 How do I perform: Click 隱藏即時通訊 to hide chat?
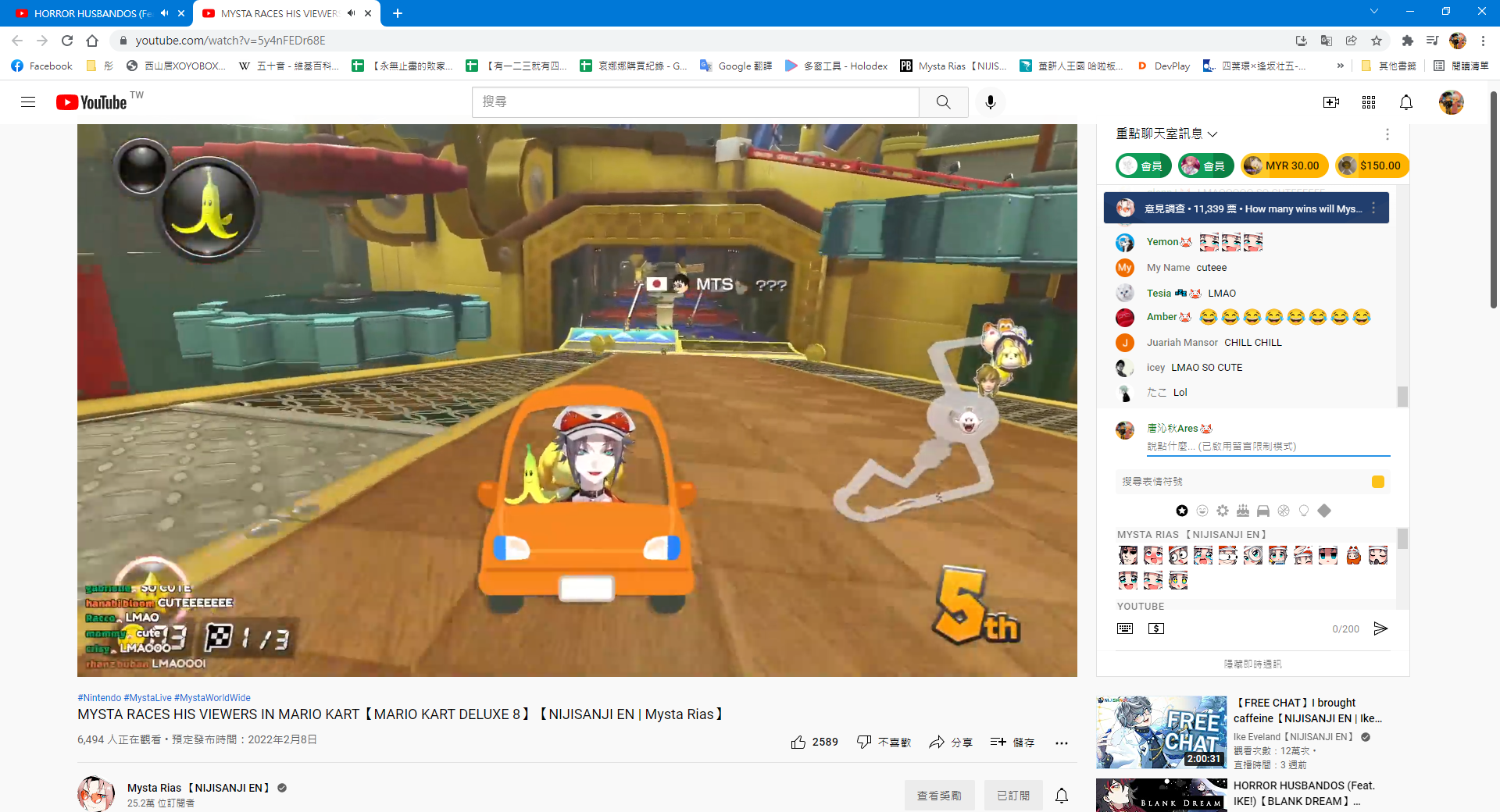point(1253,664)
